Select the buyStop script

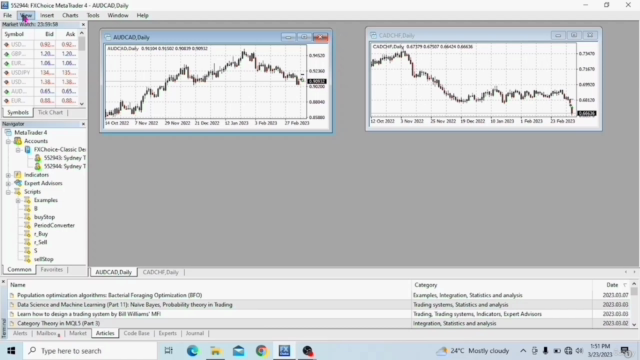pyautogui.click(x=44, y=217)
